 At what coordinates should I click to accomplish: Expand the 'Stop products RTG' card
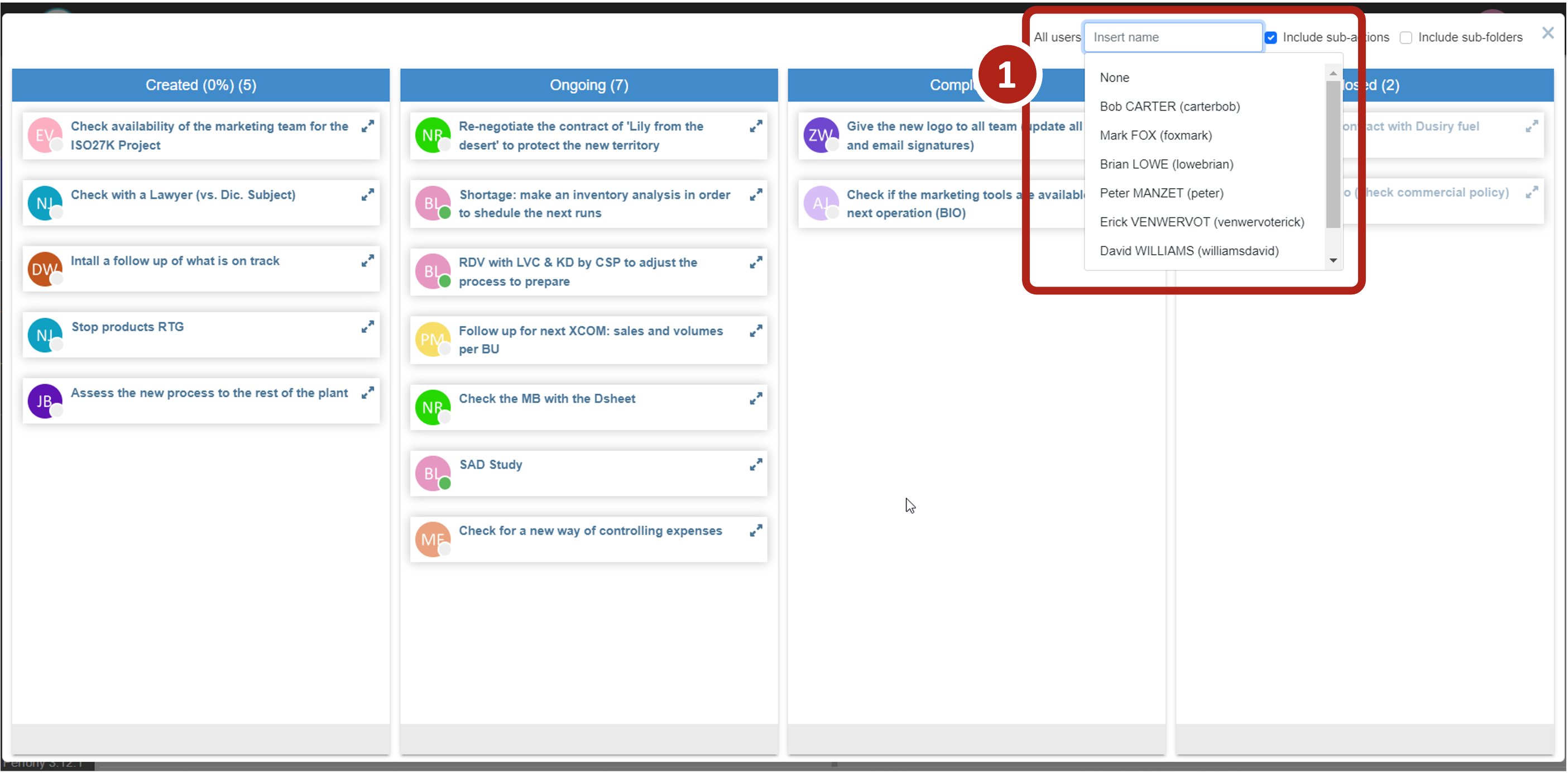(367, 327)
